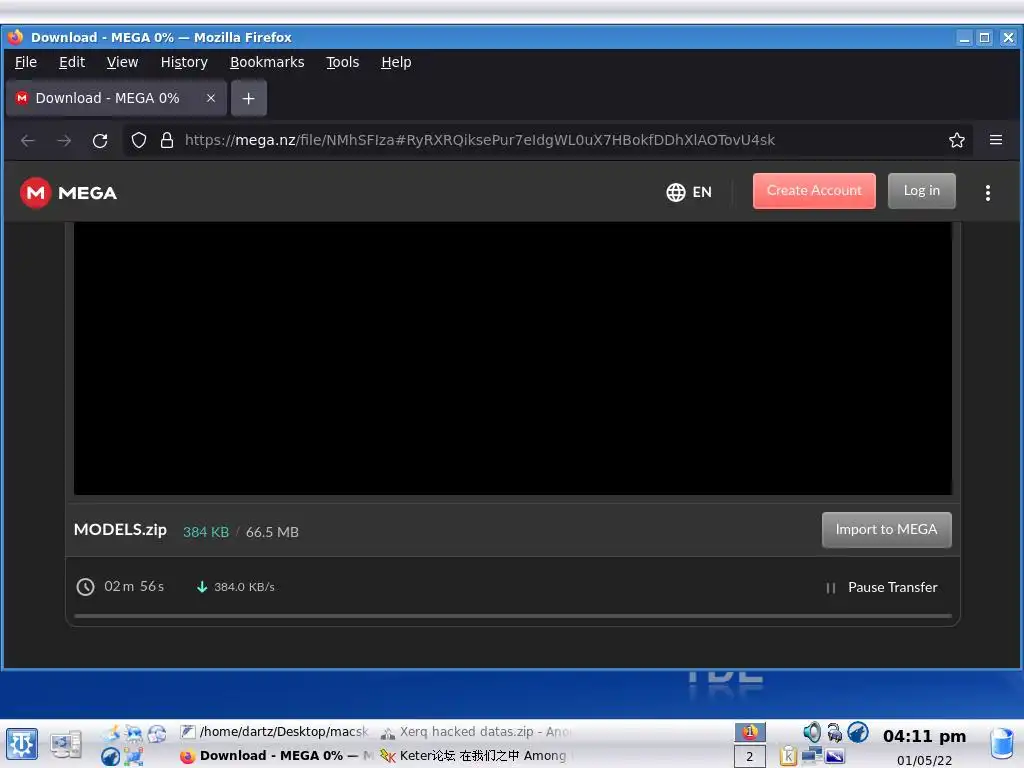
Task: Click the MODELS.zip file name
Action: tap(120, 530)
